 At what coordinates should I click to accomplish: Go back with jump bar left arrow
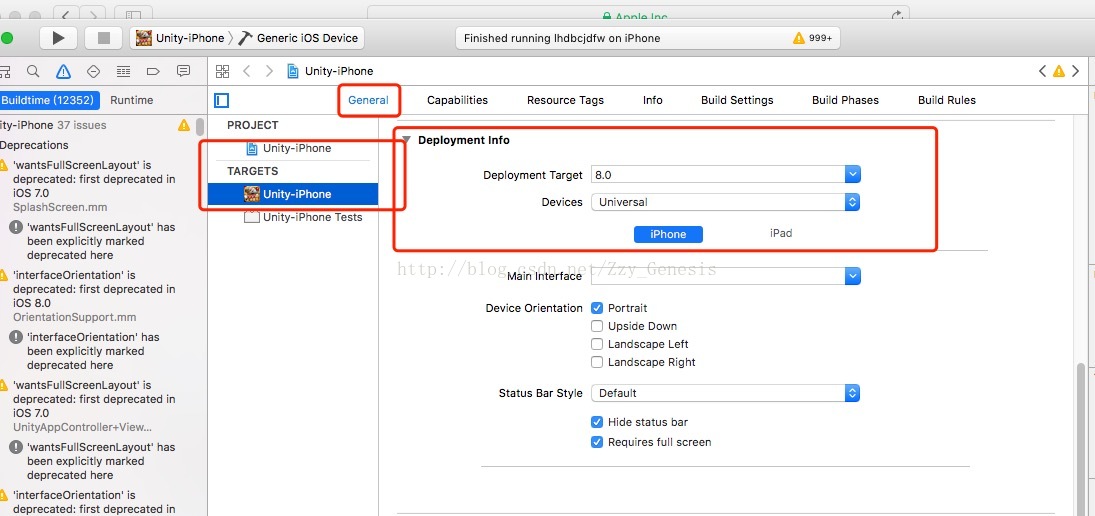coord(246,71)
